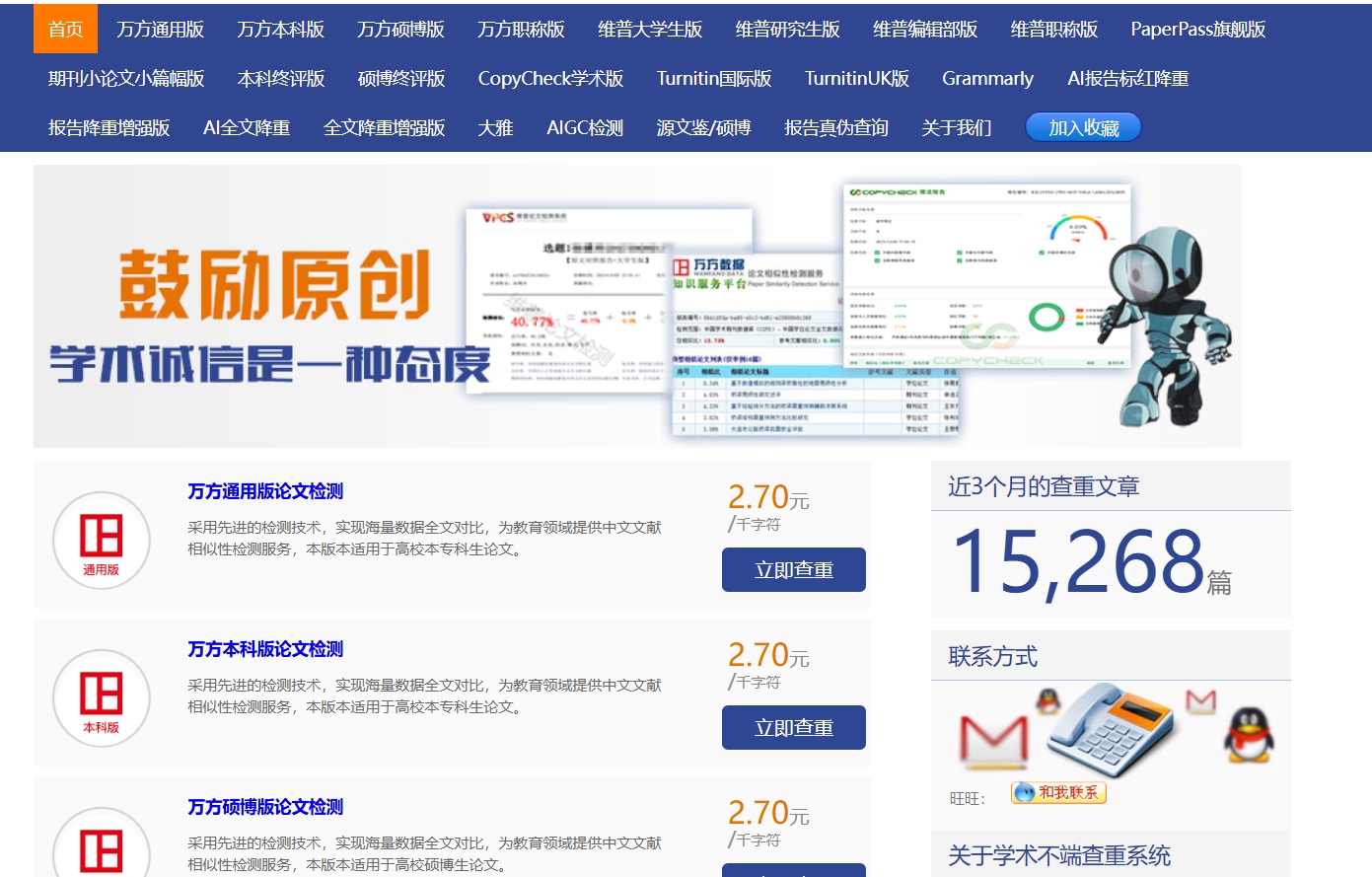Open 万方本科版论文检测 title link
The image size is (1372, 877).
point(265,649)
